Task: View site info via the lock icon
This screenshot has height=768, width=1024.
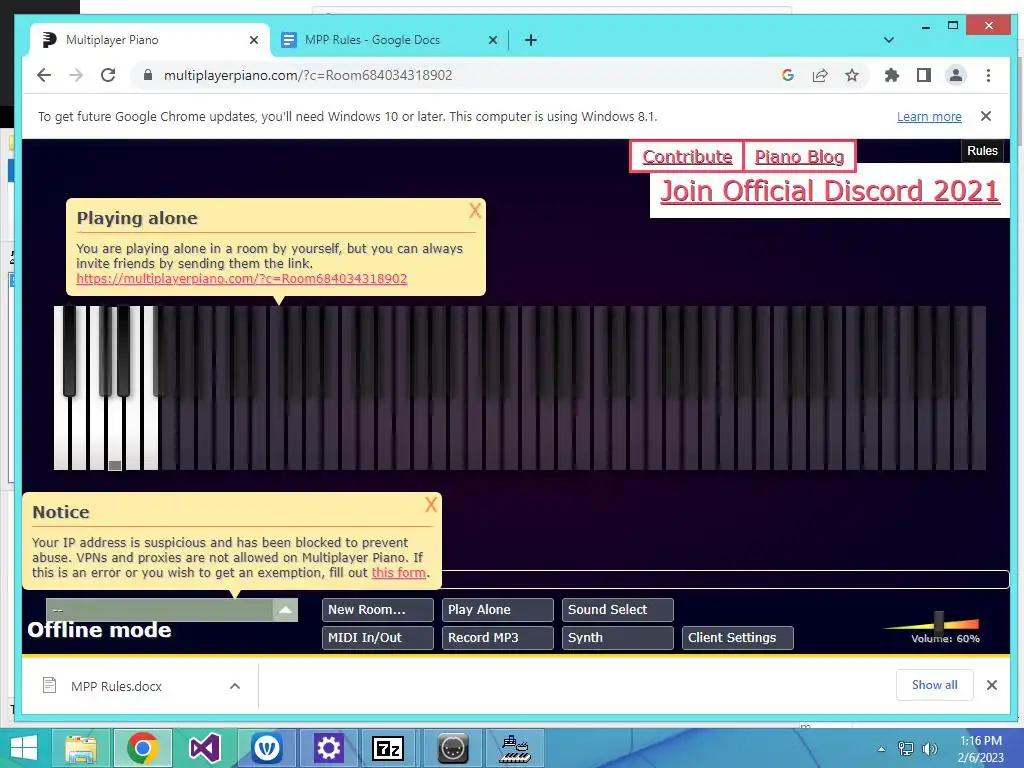Action: tap(148, 75)
